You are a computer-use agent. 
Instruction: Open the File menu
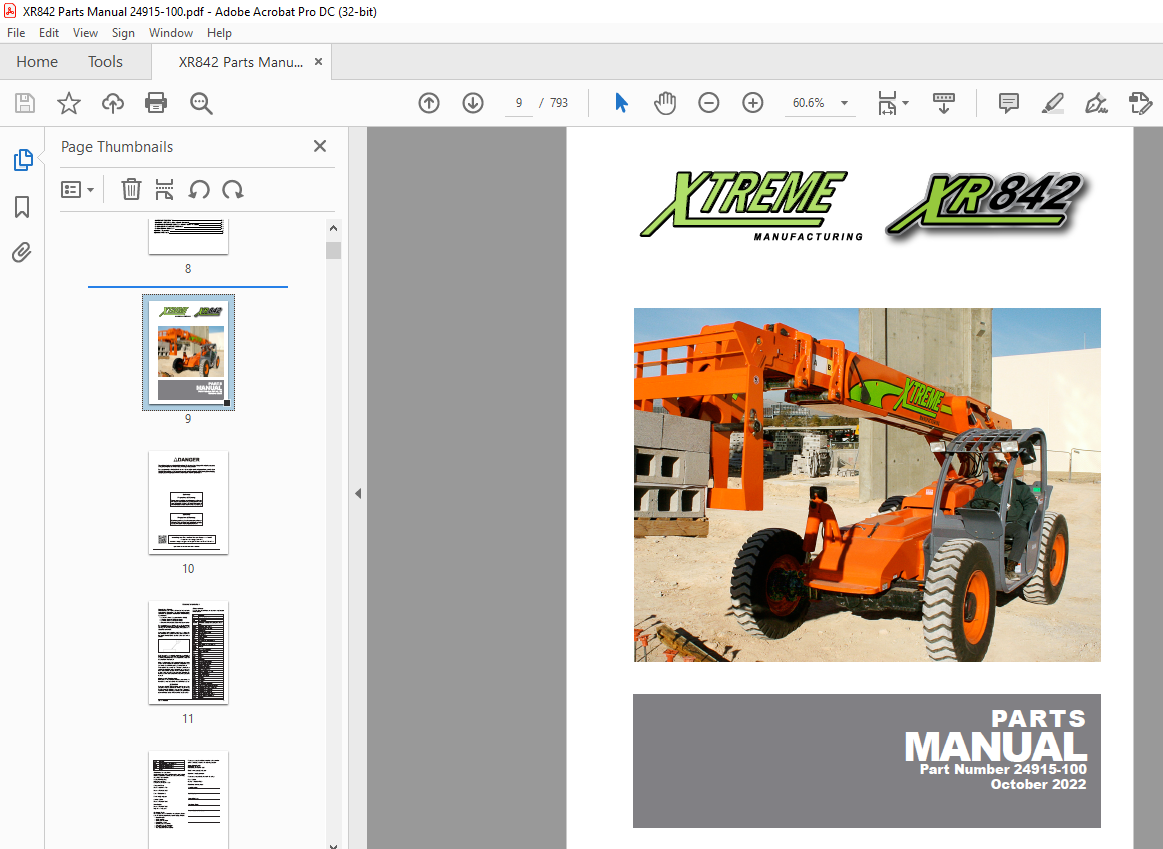[16, 33]
